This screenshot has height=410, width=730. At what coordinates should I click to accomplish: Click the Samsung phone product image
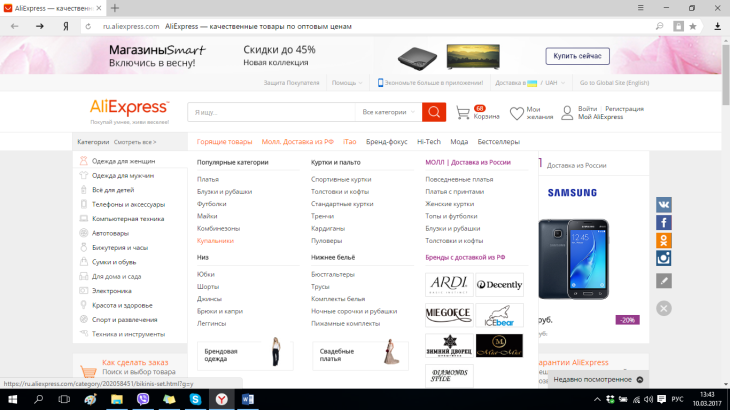tap(574, 259)
